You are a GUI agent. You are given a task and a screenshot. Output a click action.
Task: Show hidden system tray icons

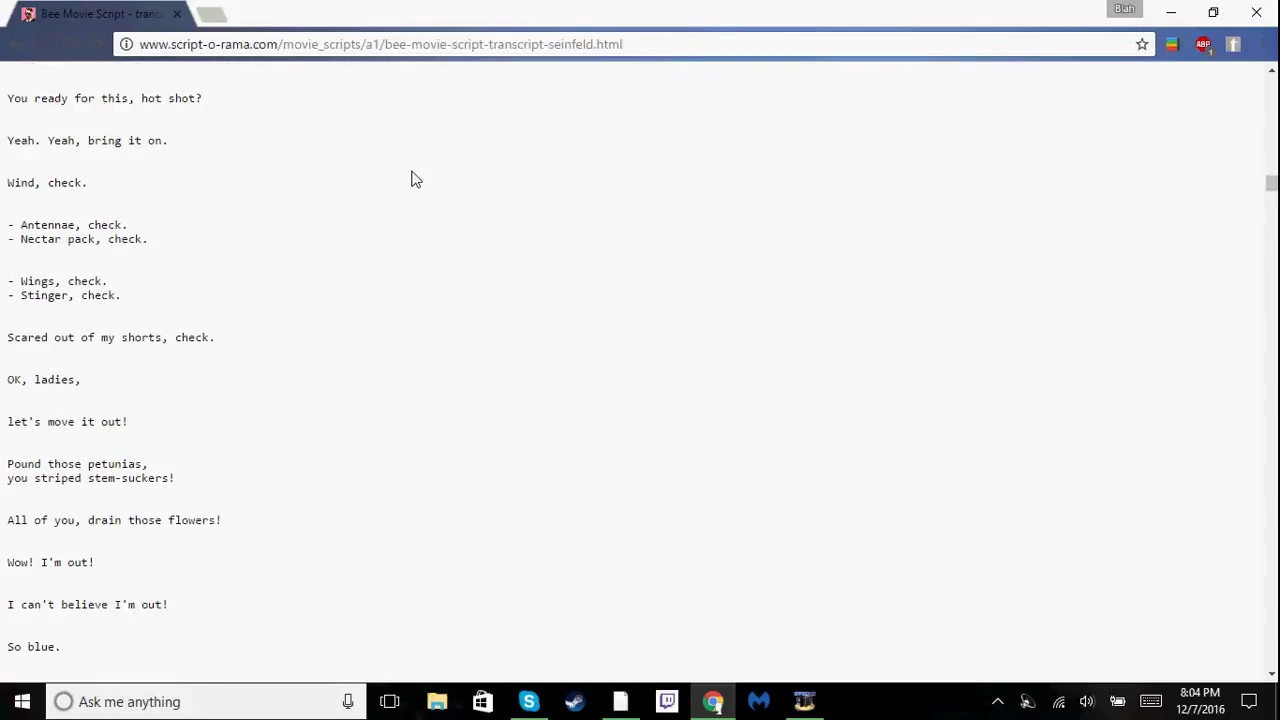click(997, 701)
